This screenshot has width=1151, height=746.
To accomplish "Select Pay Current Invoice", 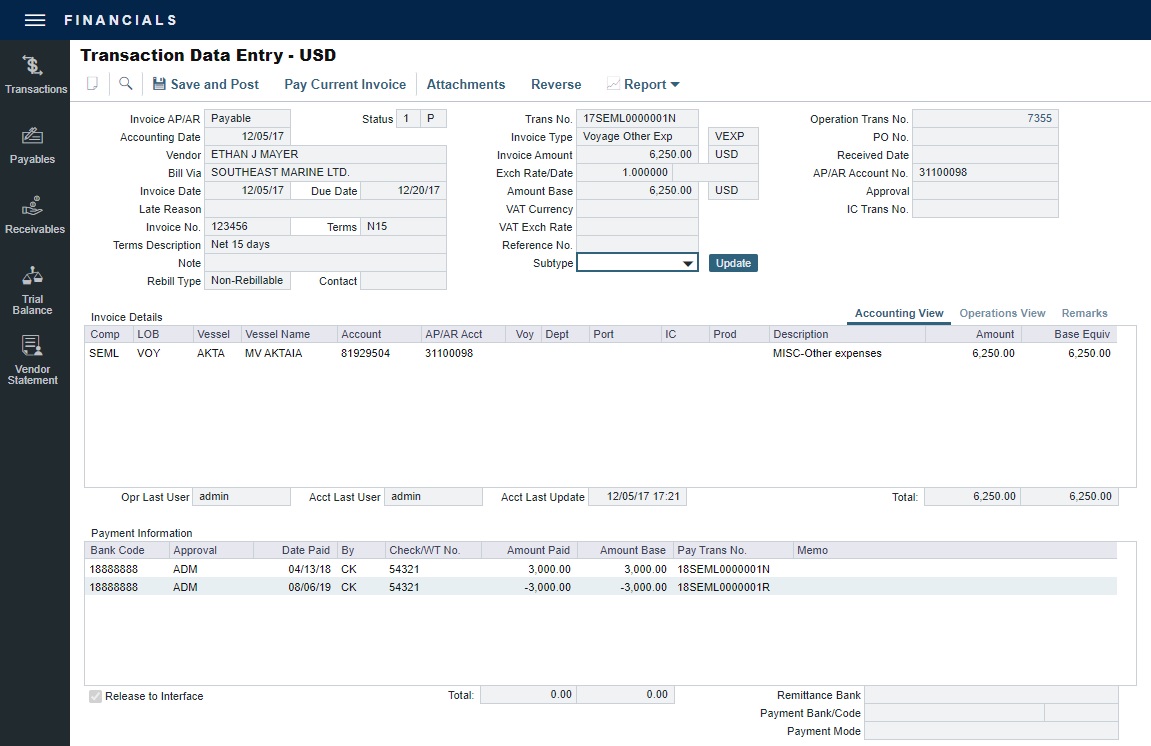I will (344, 84).
